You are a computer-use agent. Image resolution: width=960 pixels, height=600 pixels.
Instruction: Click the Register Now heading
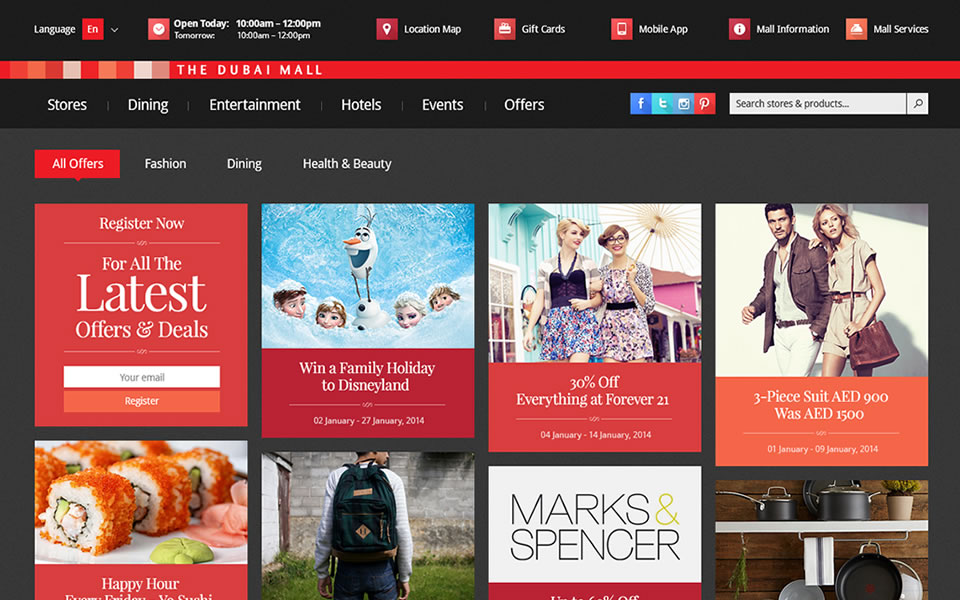tap(141, 223)
